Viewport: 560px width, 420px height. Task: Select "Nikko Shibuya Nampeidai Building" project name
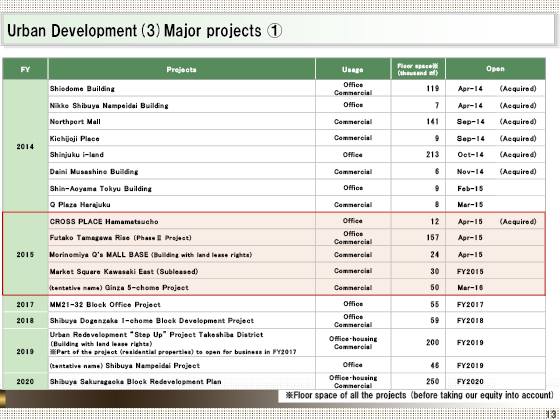tap(109, 105)
